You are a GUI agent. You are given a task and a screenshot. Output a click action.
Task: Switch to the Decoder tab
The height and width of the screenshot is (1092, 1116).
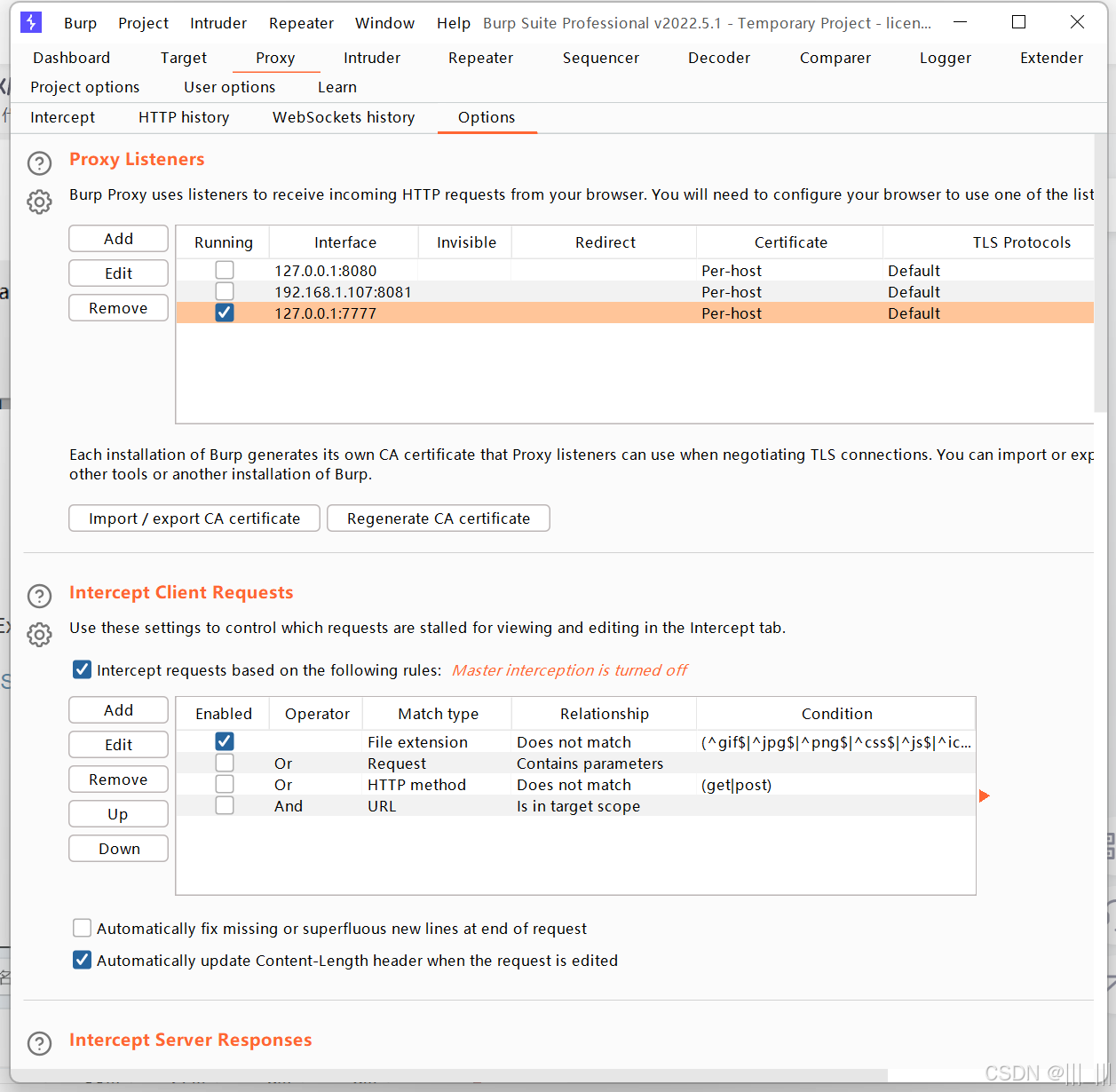tap(719, 58)
